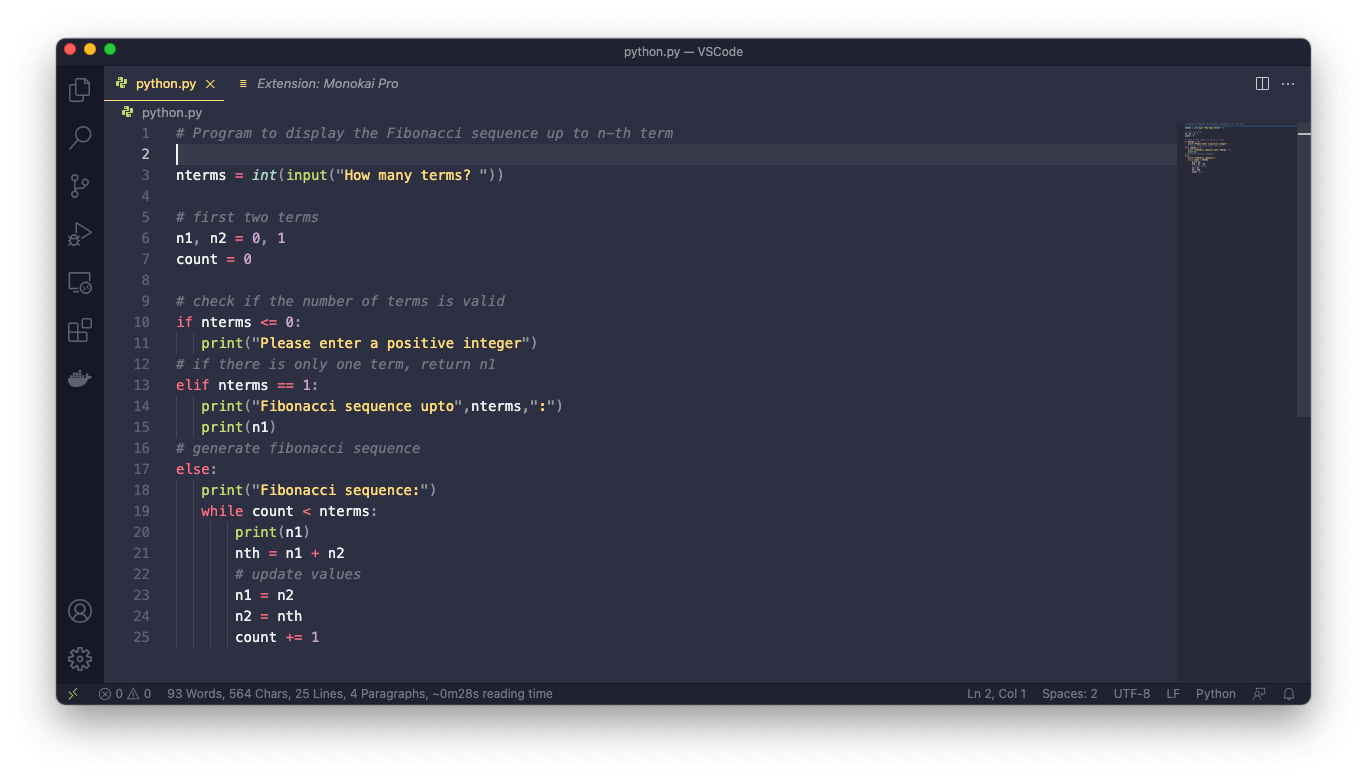Image resolution: width=1367 pixels, height=779 pixels.
Task: Open the Remote Explorer icon
Action: pyautogui.click(x=80, y=282)
